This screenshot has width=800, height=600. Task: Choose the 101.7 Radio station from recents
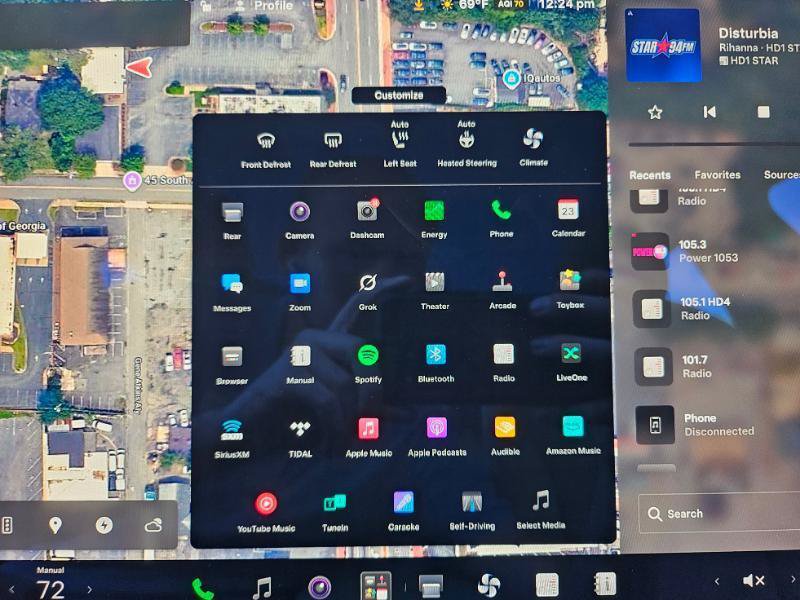(712, 366)
